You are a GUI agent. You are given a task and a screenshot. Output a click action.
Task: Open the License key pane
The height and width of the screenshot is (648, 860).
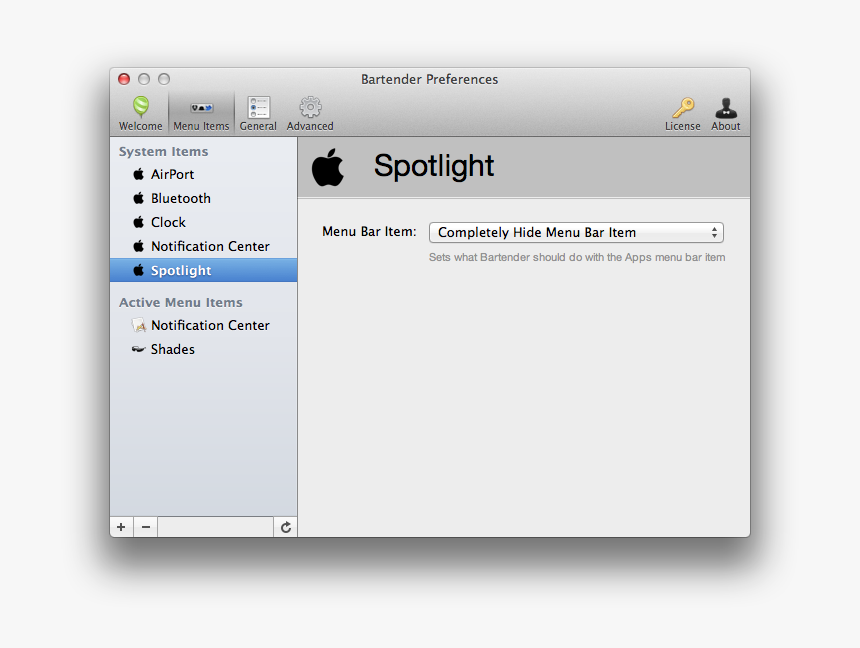click(682, 114)
